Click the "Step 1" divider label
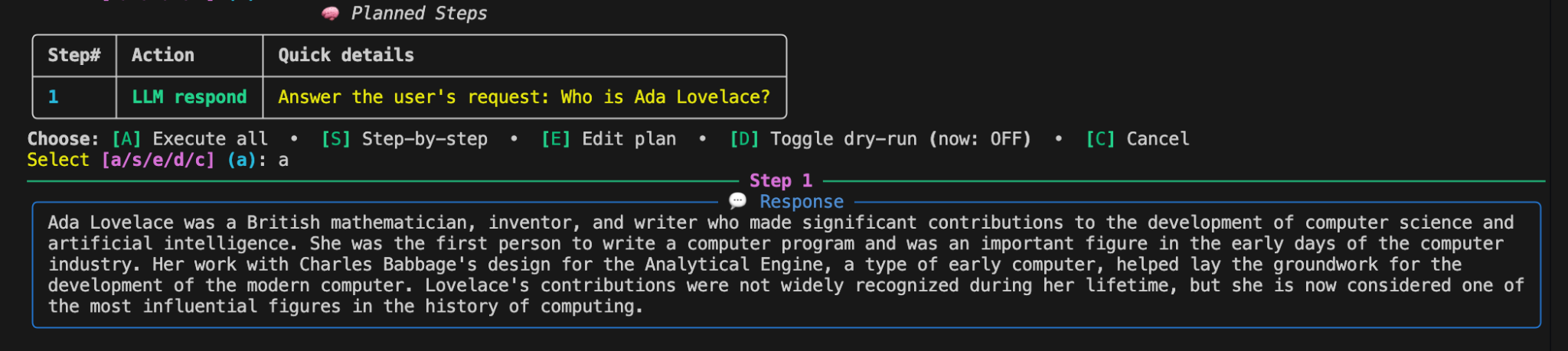This screenshot has height=351, width=1568. [780, 180]
